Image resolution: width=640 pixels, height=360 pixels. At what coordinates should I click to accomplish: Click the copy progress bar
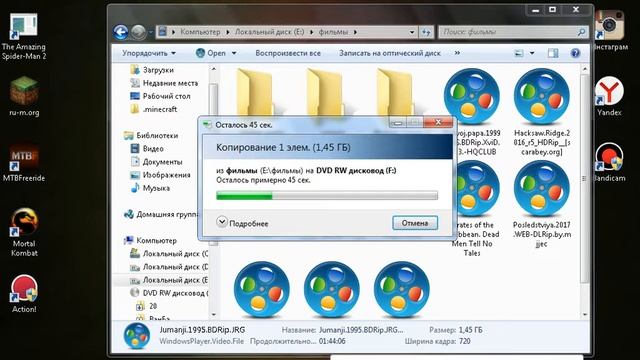tap(327, 196)
